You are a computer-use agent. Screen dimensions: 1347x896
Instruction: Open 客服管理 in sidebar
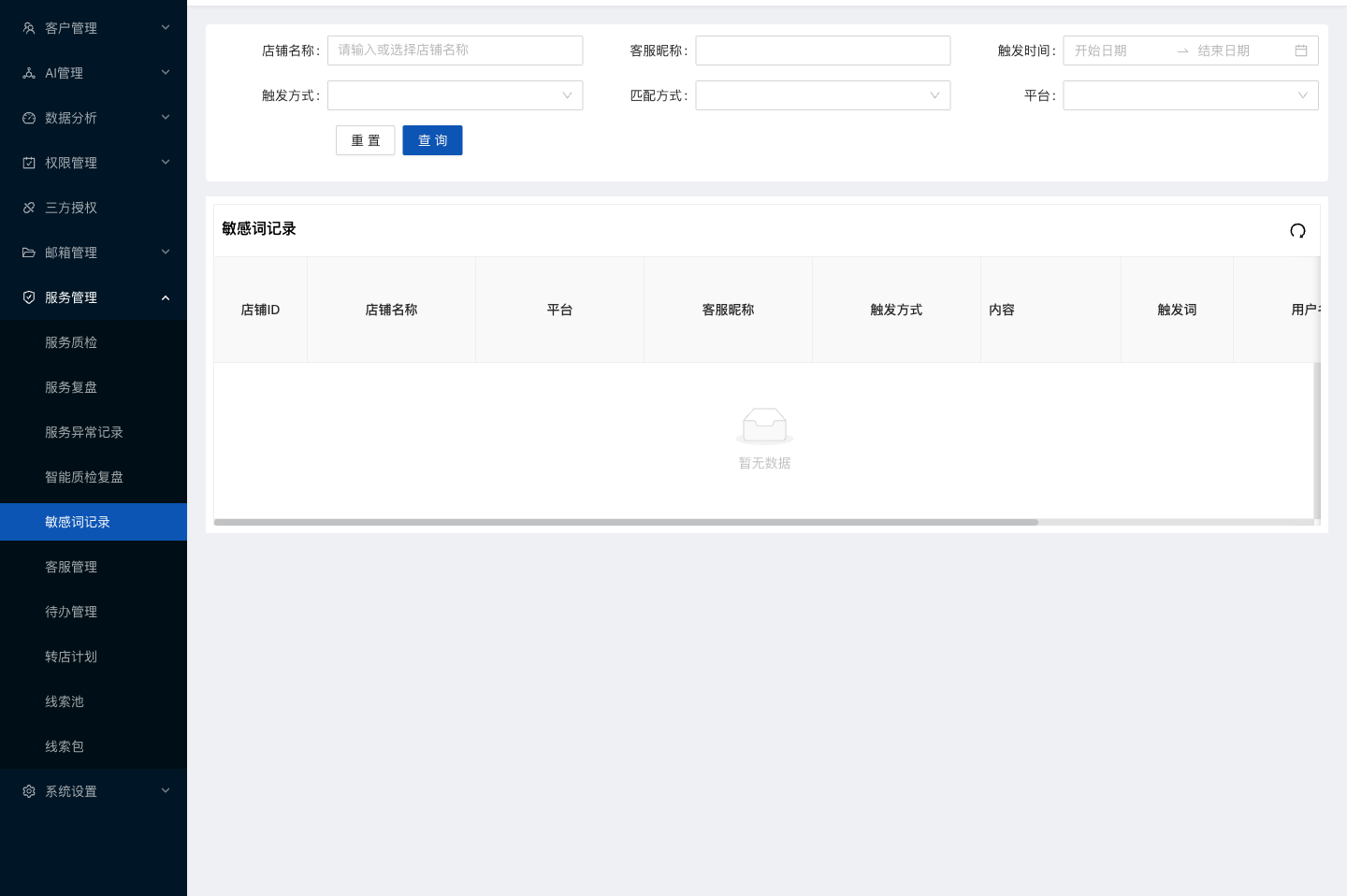click(94, 567)
